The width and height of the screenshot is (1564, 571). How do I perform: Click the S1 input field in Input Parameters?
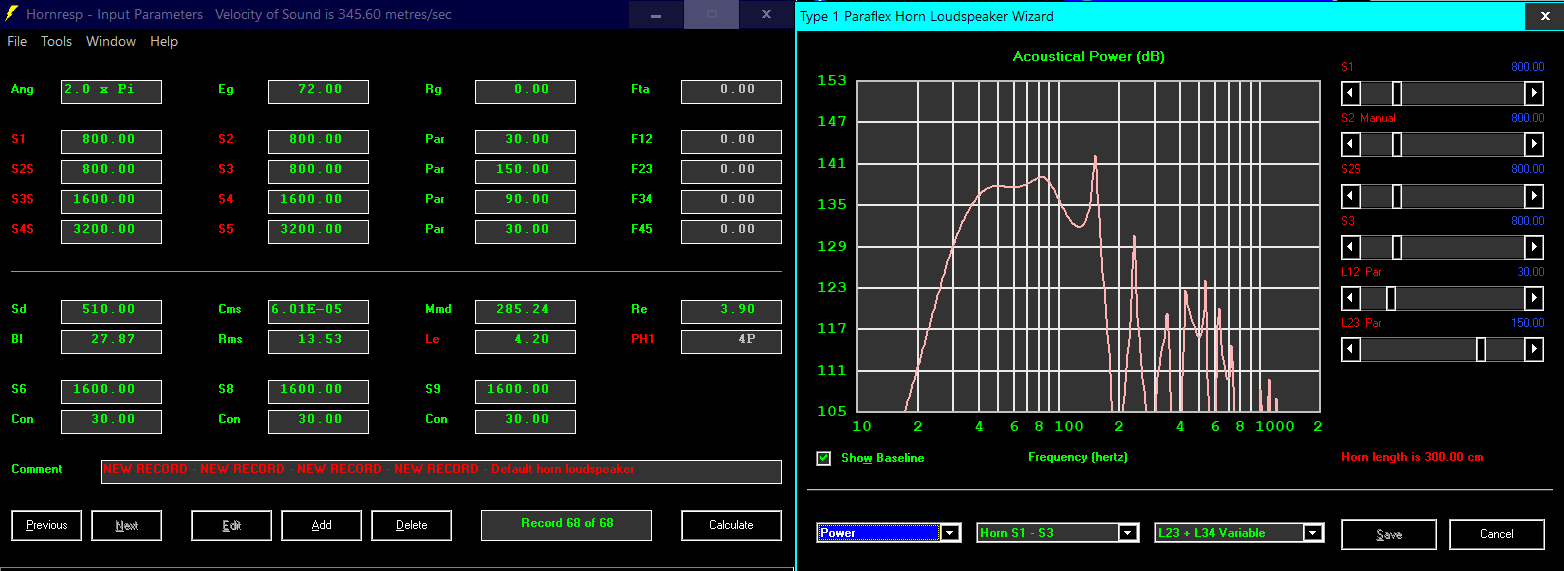(111, 141)
